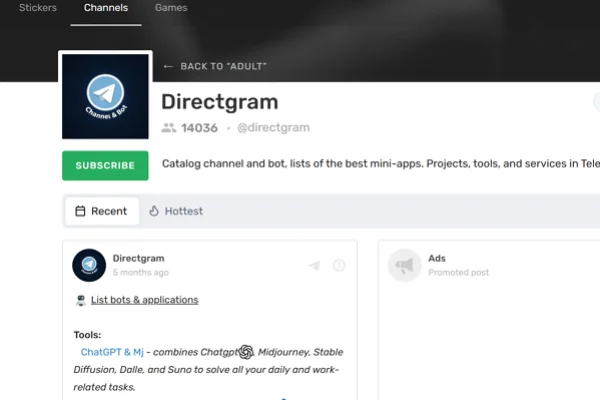Open post in Telegram paper plane icon
The height and width of the screenshot is (400, 600).
(x=315, y=265)
